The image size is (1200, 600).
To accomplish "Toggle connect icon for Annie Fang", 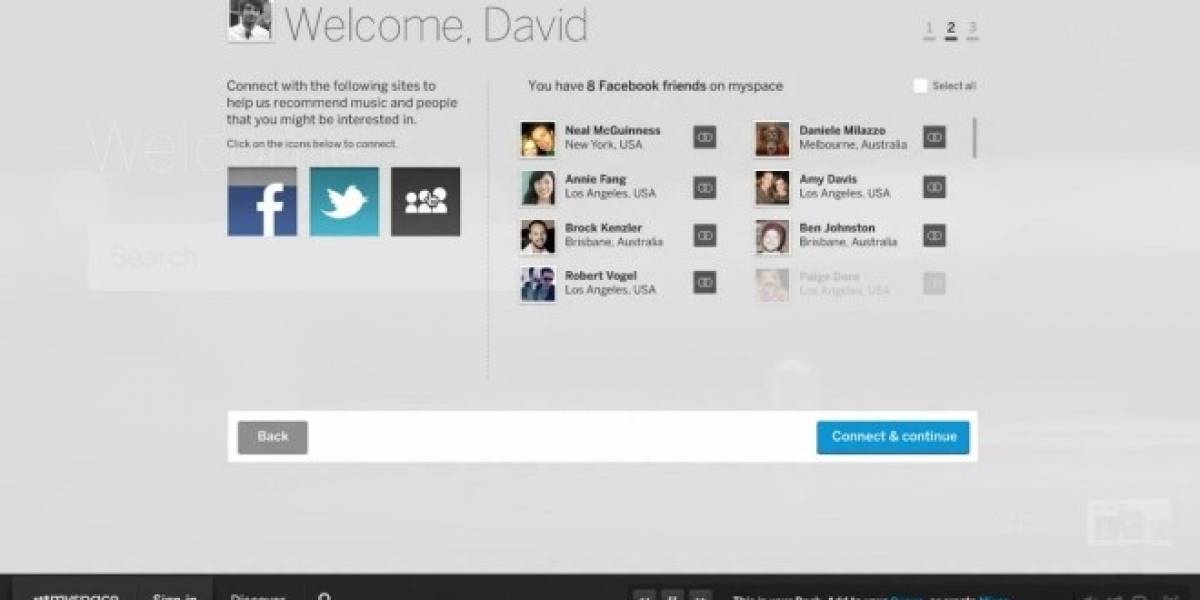I will [x=705, y=187].
